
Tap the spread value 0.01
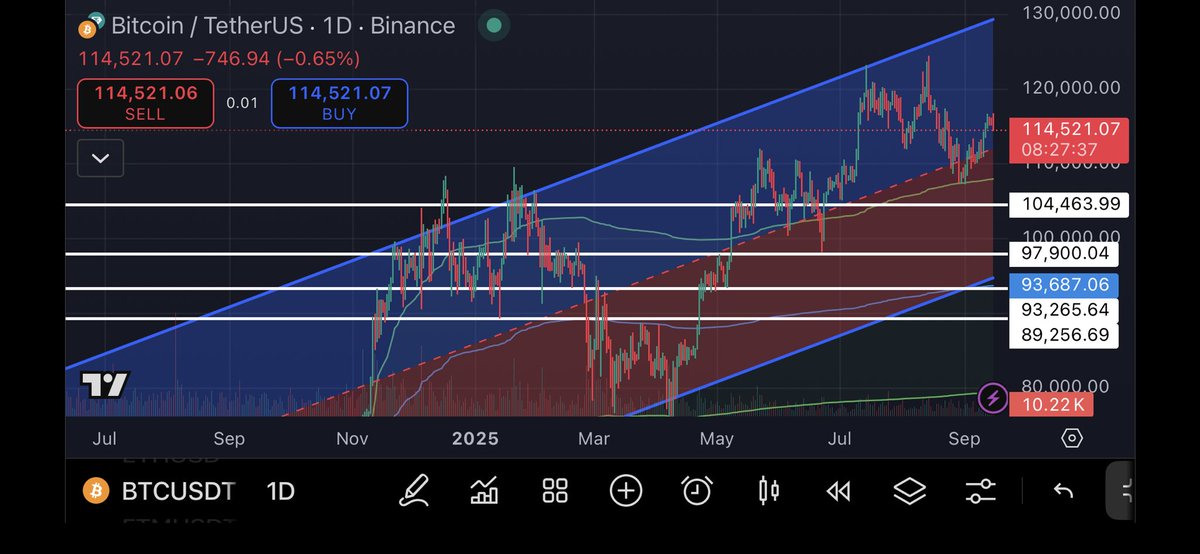[242, 103]
